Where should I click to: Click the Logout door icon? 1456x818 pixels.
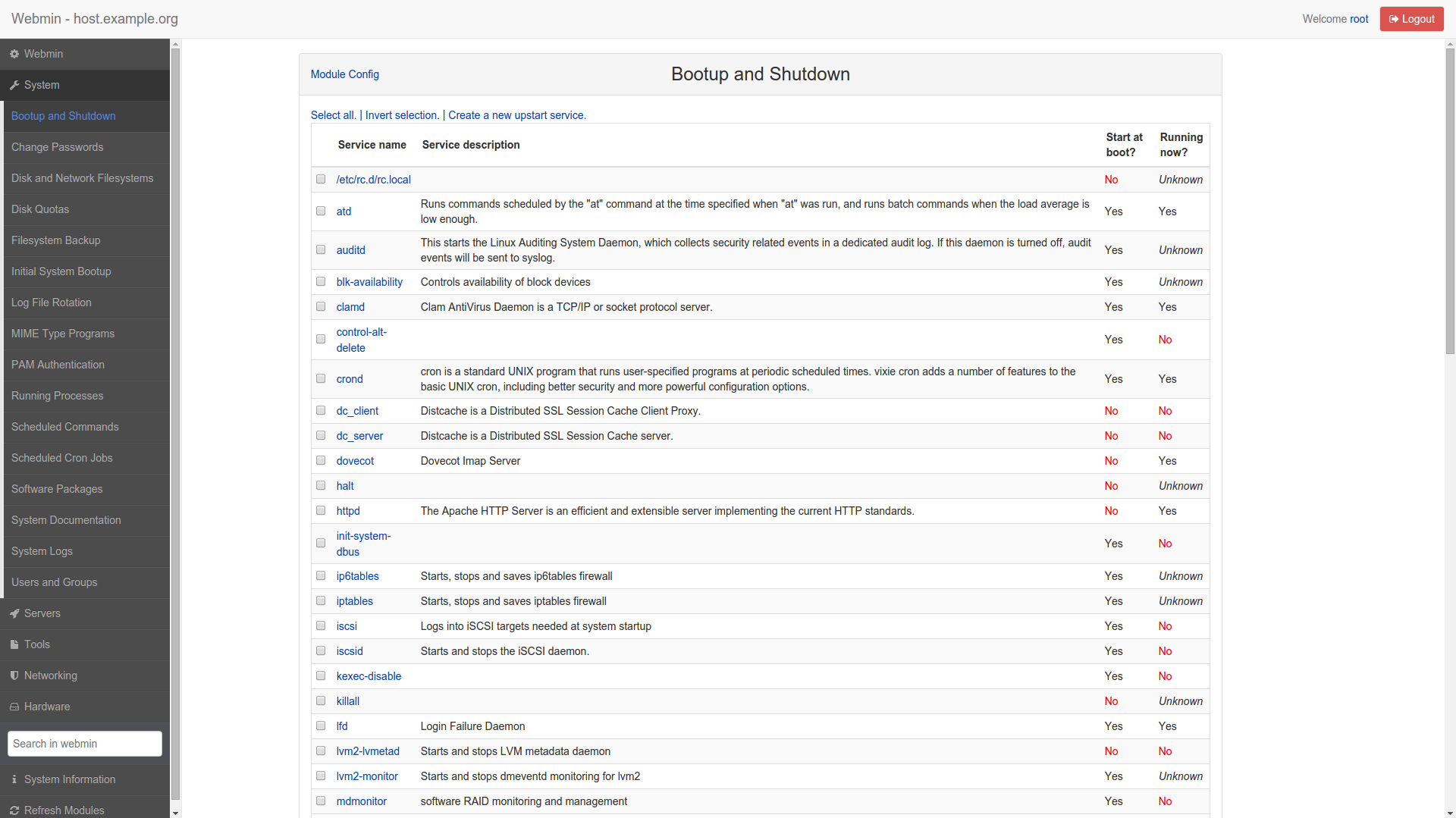(x=1393, y=18)
